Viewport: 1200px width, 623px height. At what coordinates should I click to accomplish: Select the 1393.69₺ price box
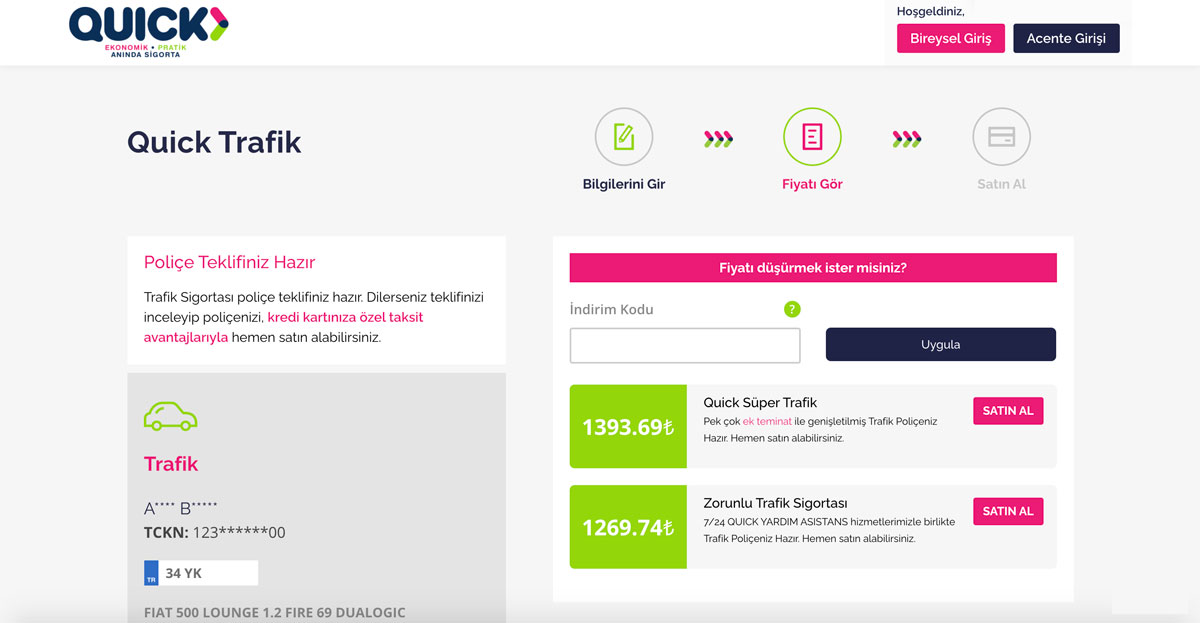(x=628, y=427)
